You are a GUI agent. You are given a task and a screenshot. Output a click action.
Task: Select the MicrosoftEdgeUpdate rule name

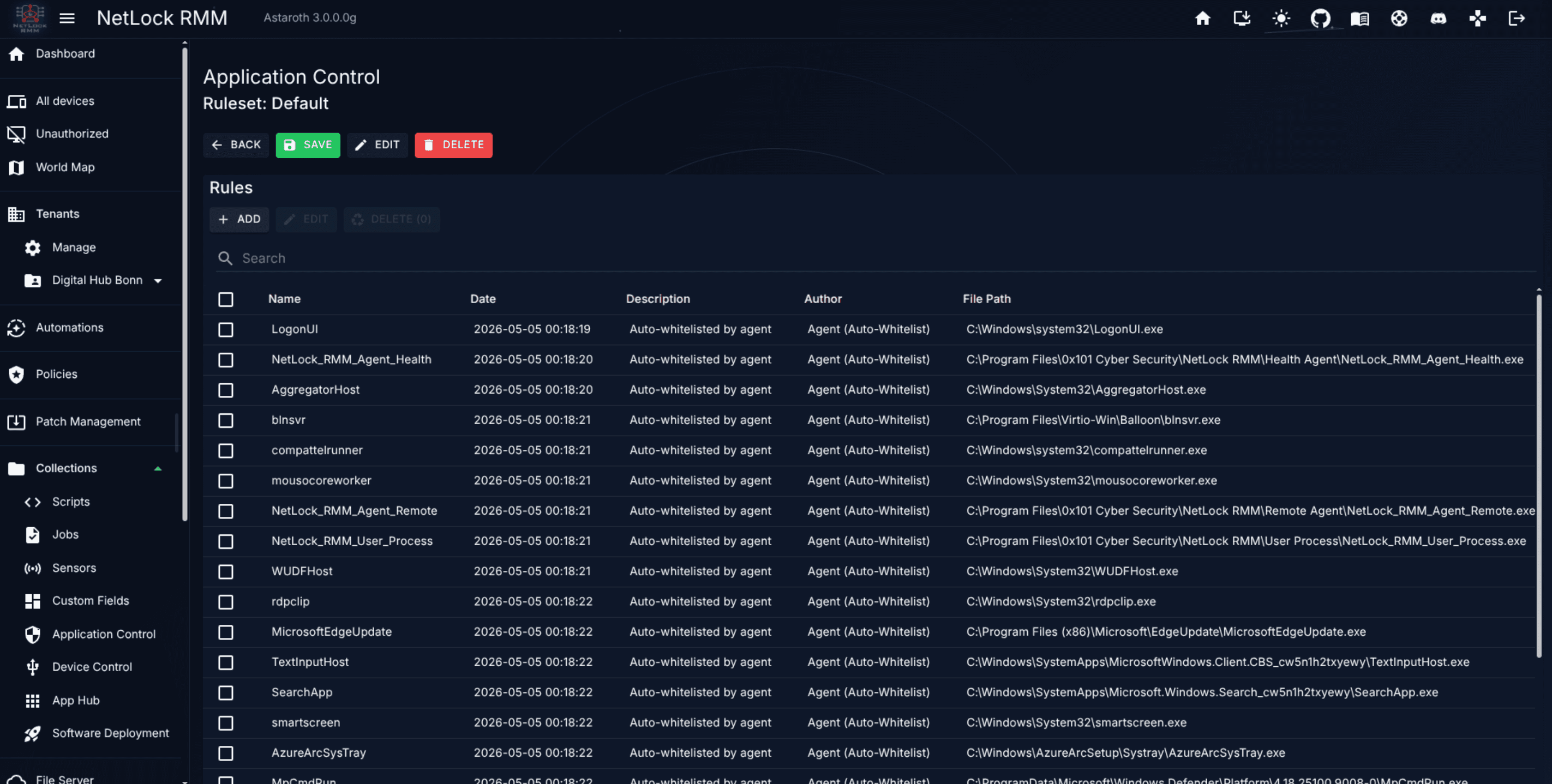coord(331,632)
